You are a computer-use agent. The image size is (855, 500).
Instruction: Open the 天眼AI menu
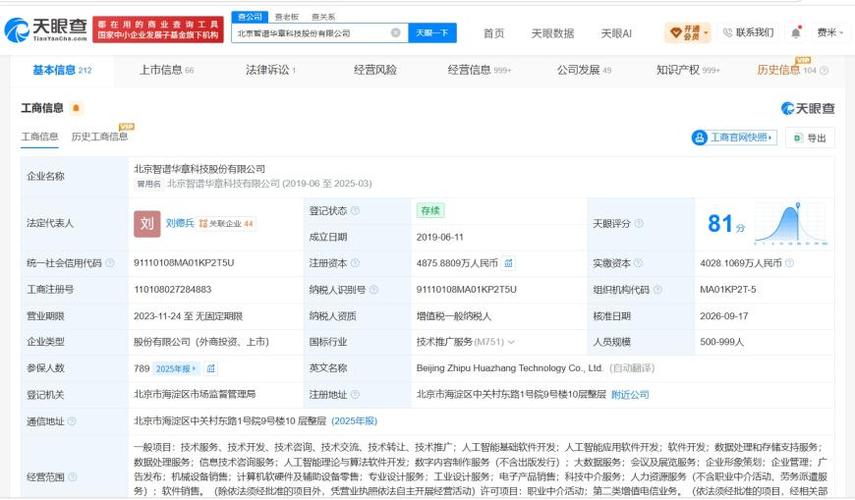tap(616, 33)
